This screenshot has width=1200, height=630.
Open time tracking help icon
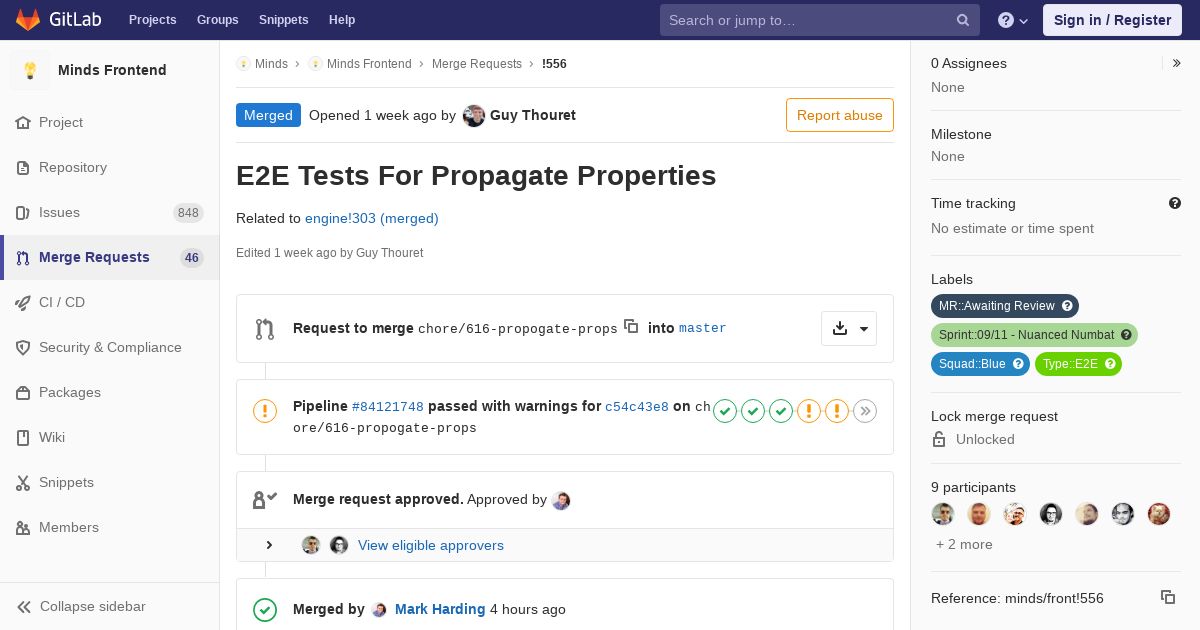(1175, 203)
